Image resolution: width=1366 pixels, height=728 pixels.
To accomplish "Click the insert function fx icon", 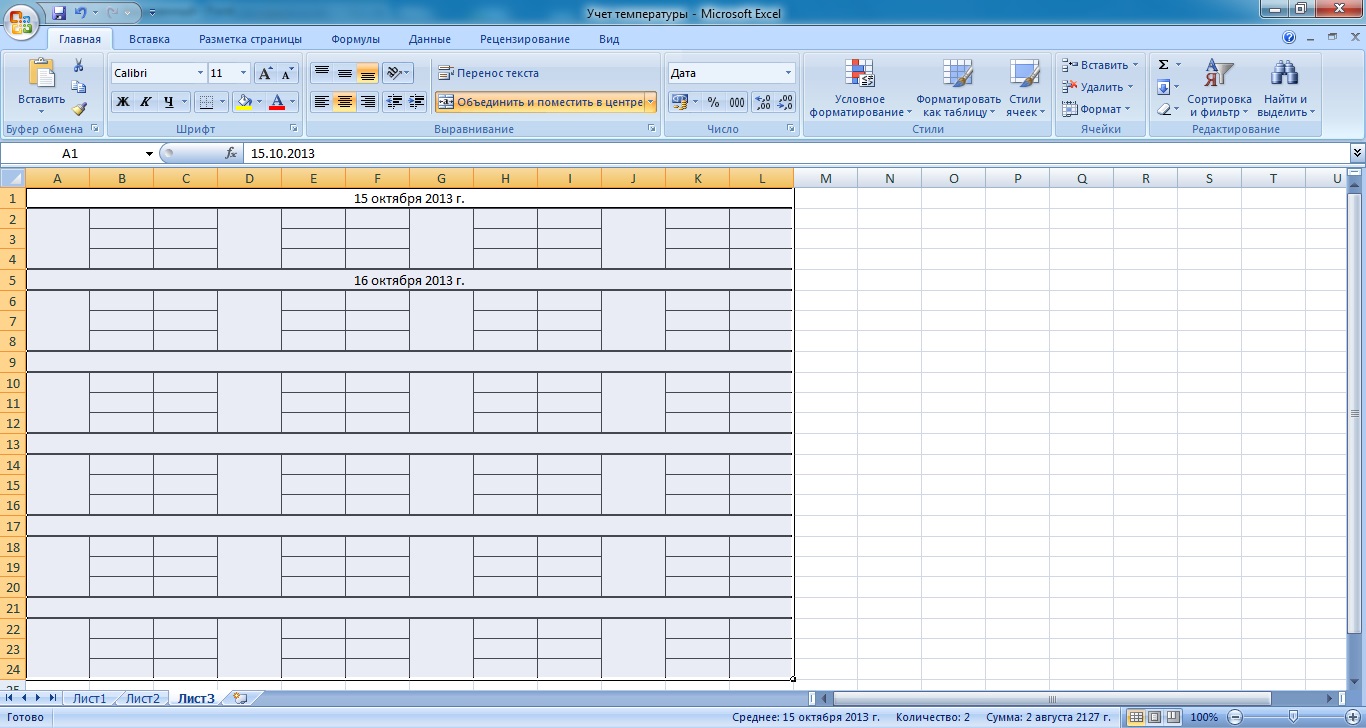I will (231, 154).
